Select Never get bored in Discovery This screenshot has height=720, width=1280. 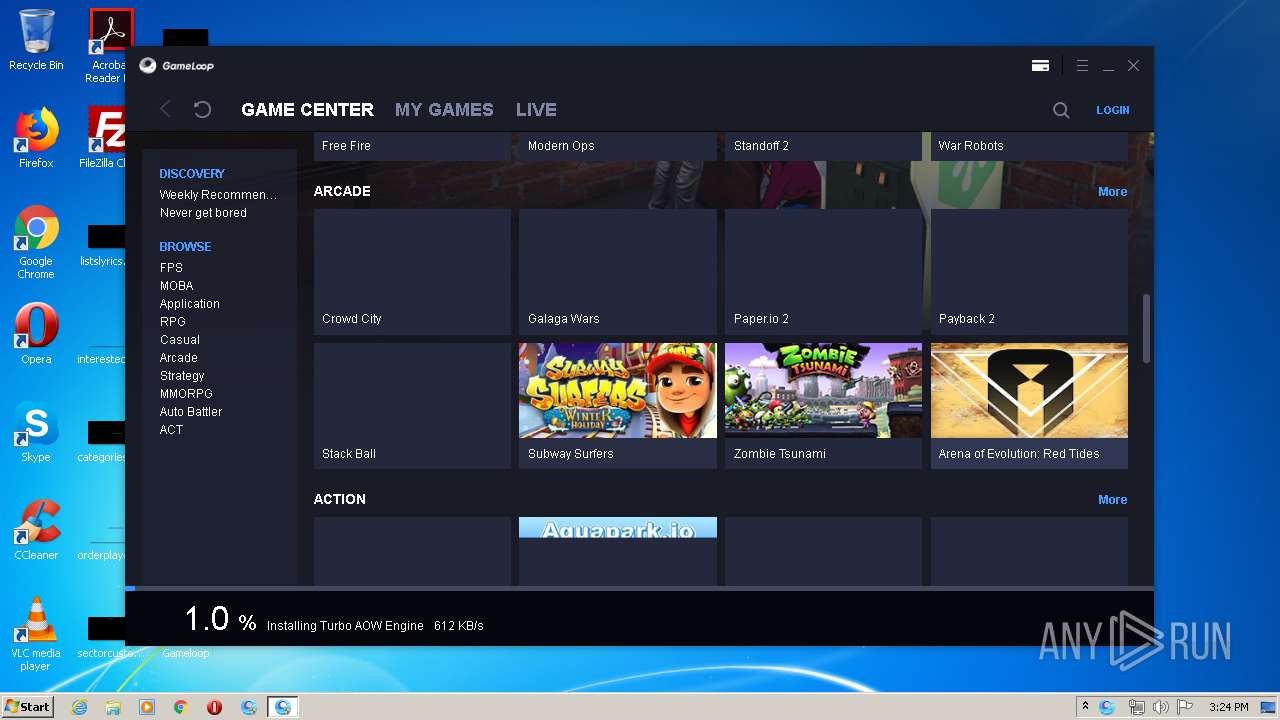tap(203, 213)
